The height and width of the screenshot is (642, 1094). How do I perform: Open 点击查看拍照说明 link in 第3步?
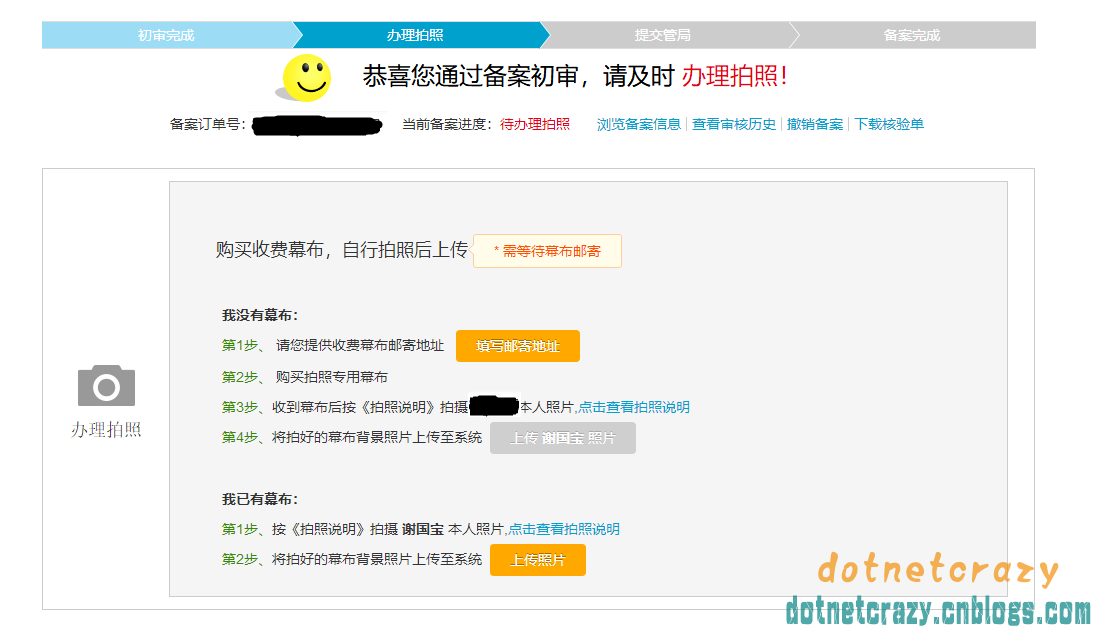tap(634, 407)
